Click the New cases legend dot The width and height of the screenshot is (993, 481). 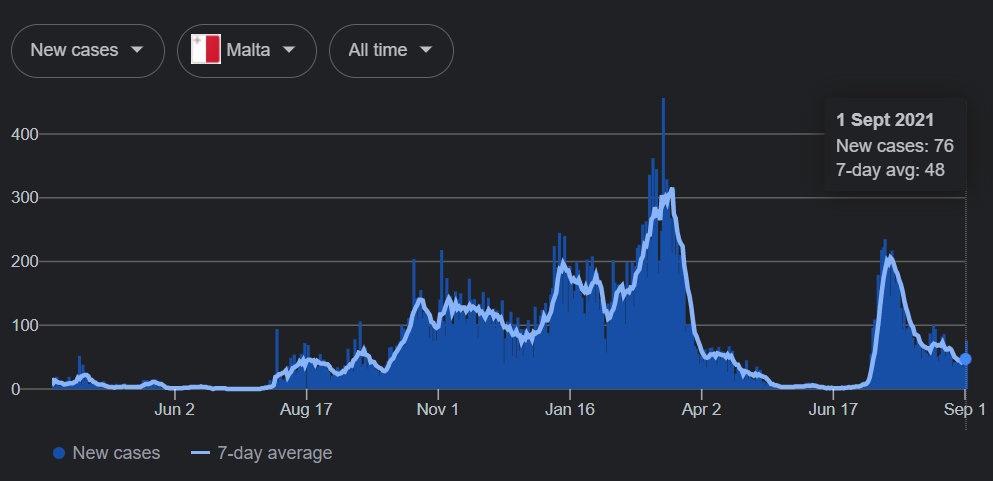click(59, 453)
